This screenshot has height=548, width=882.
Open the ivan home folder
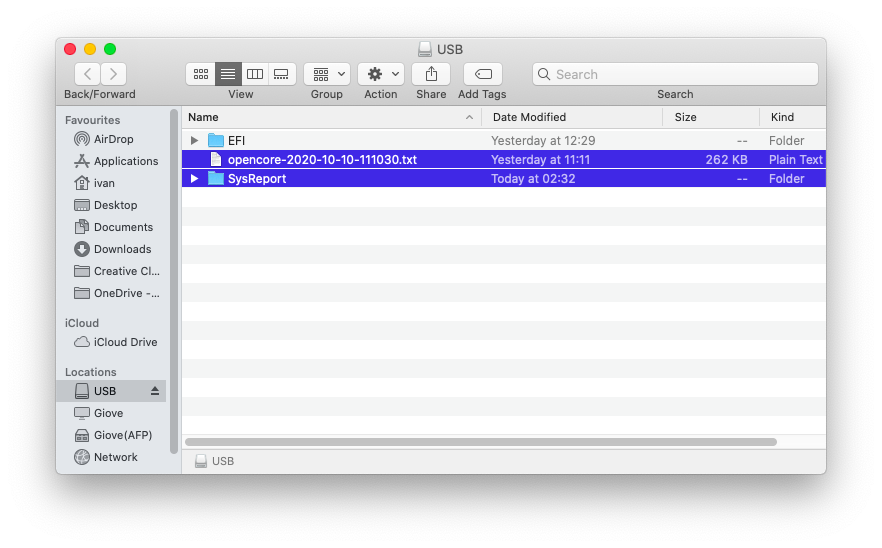(x=94, y=183)
